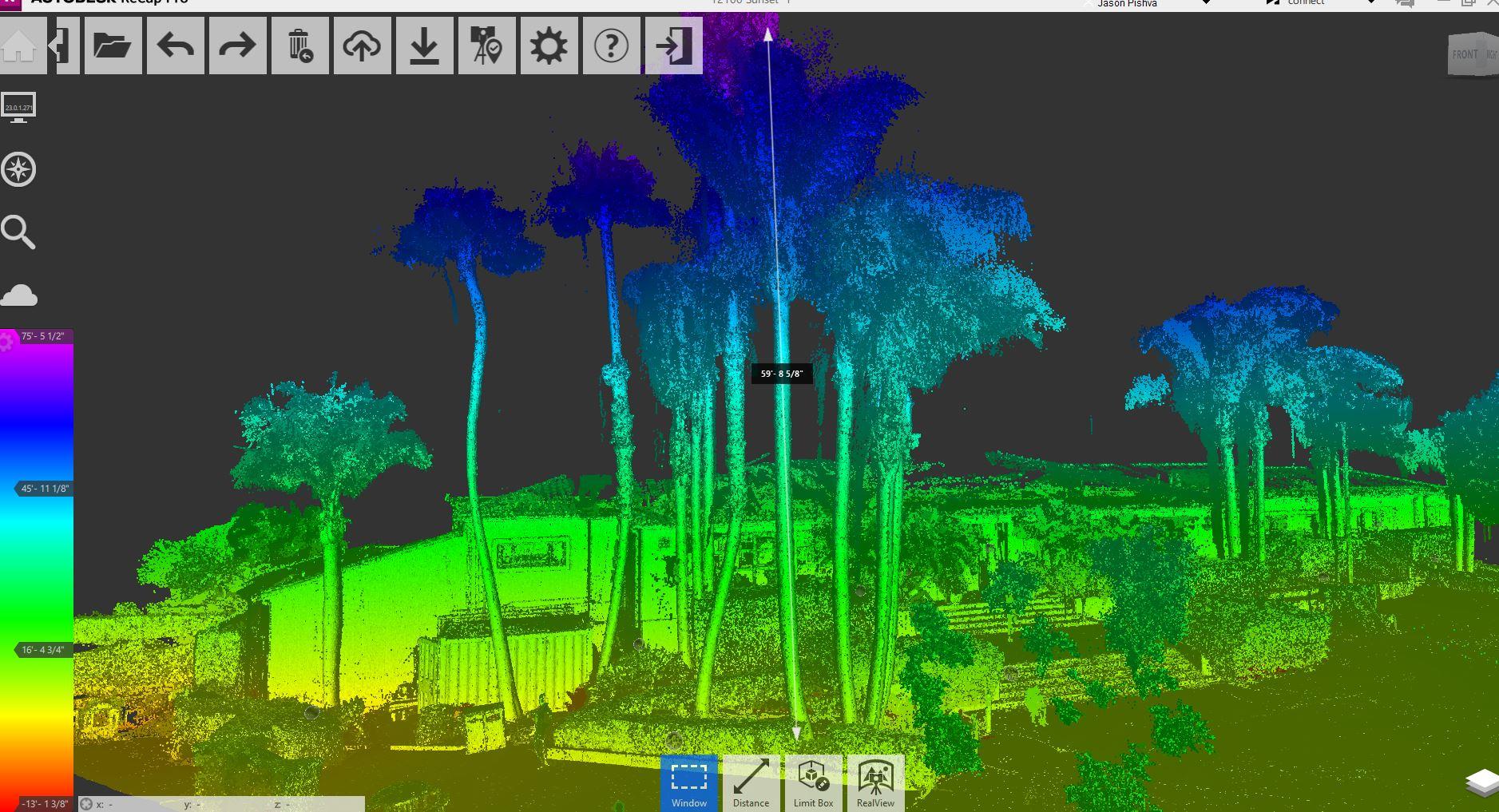1499x812 pixels.
Task: Redo the action with the right arrow
Action: [x=237, y=46]
